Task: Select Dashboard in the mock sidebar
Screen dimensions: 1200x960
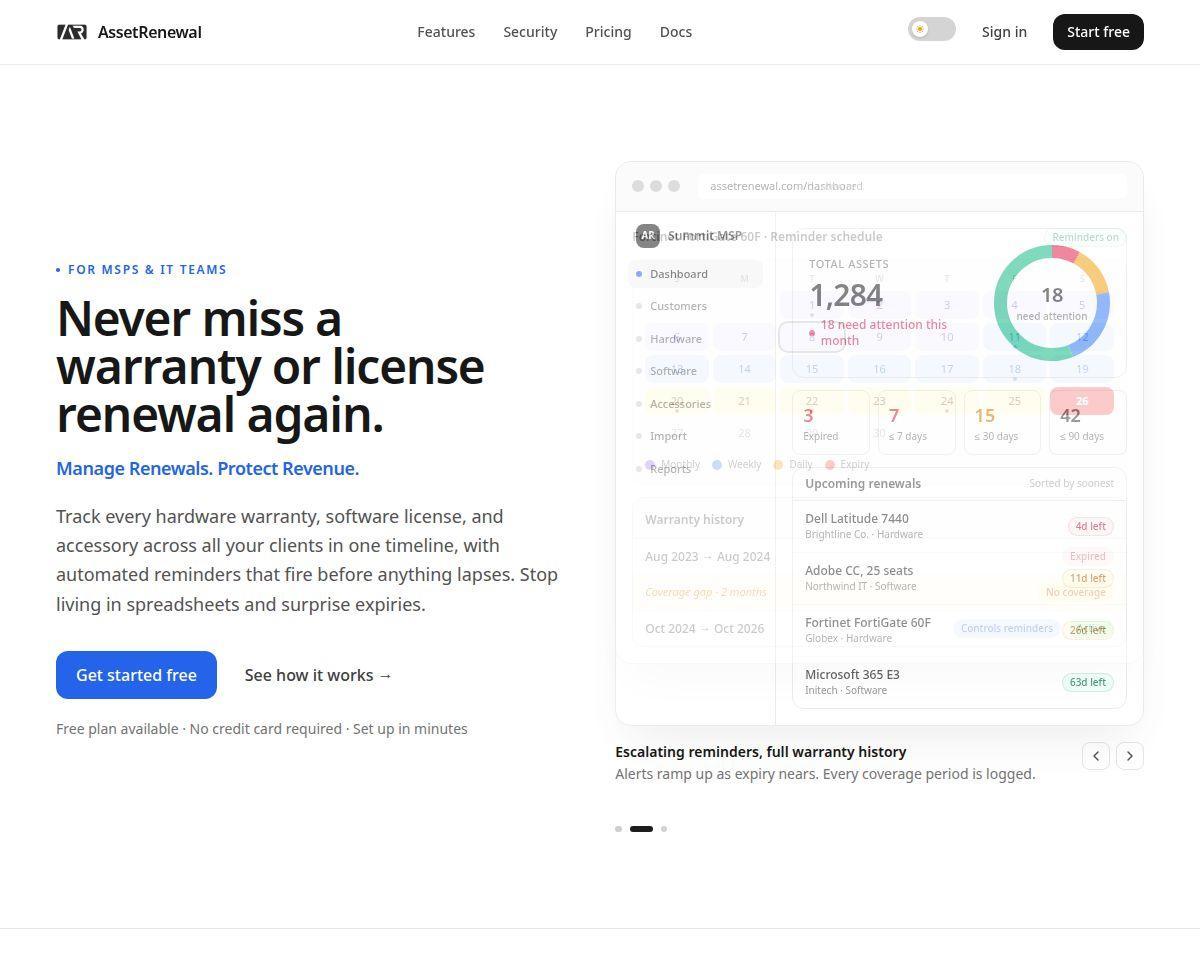Action: 695,274
